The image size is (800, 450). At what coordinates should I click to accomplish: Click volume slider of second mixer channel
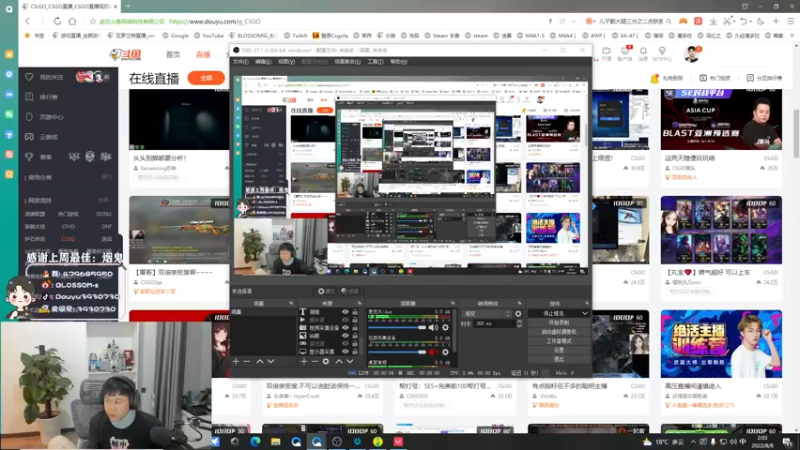[396, 352]
